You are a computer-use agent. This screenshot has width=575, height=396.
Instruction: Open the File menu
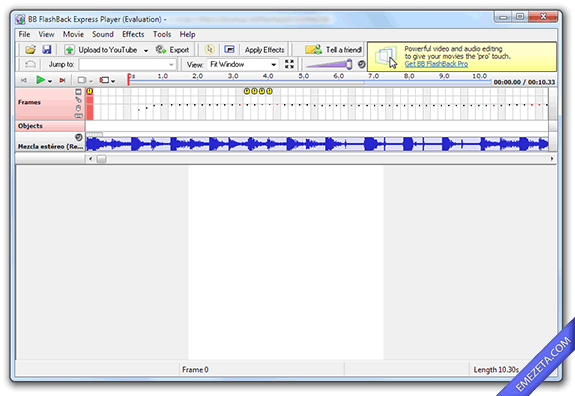[24, 34]
